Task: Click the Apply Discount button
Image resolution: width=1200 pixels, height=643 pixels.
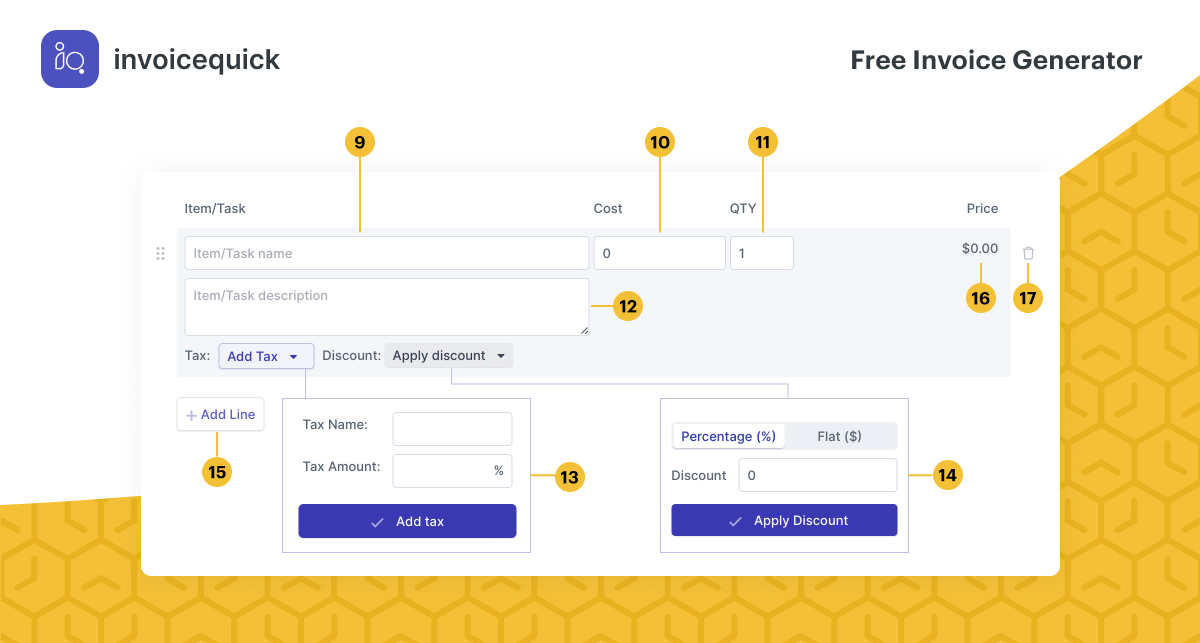Action: [x=784, y=520]
